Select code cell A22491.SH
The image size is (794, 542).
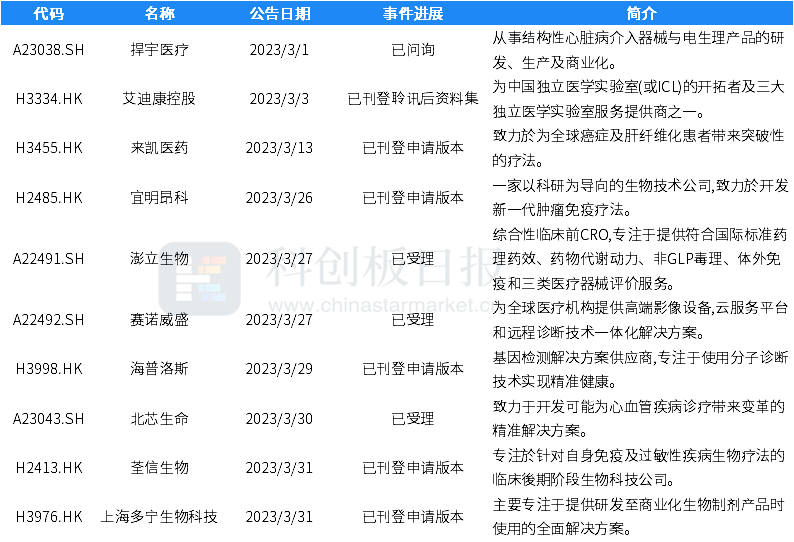tap(49, 259)
